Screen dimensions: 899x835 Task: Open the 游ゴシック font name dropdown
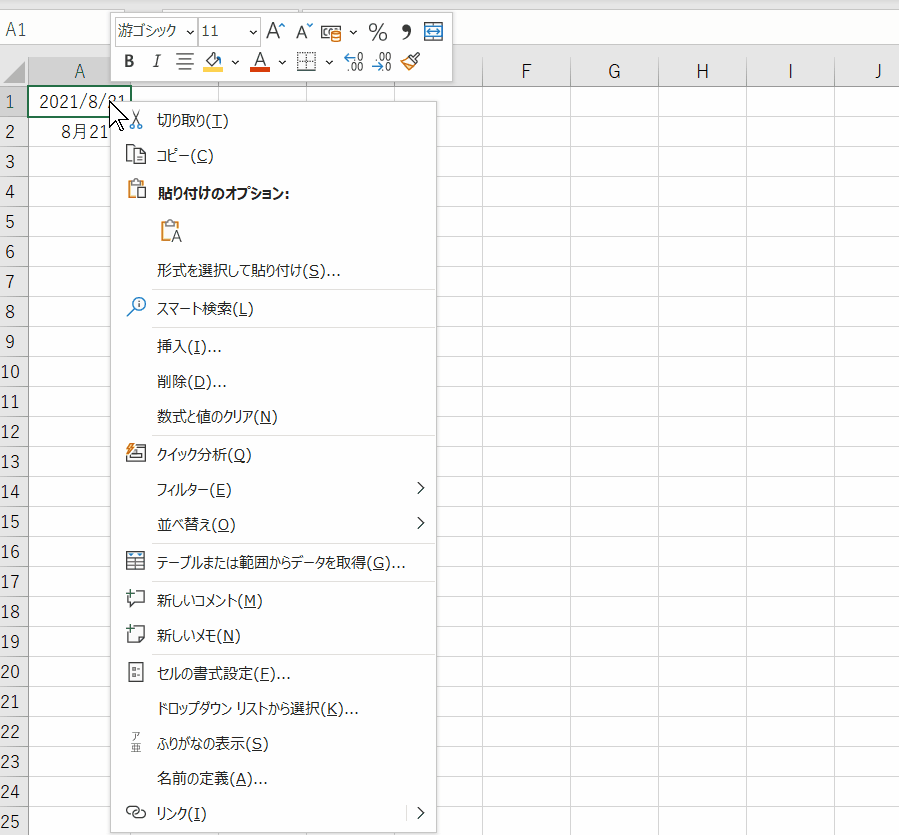coord(192,31)
